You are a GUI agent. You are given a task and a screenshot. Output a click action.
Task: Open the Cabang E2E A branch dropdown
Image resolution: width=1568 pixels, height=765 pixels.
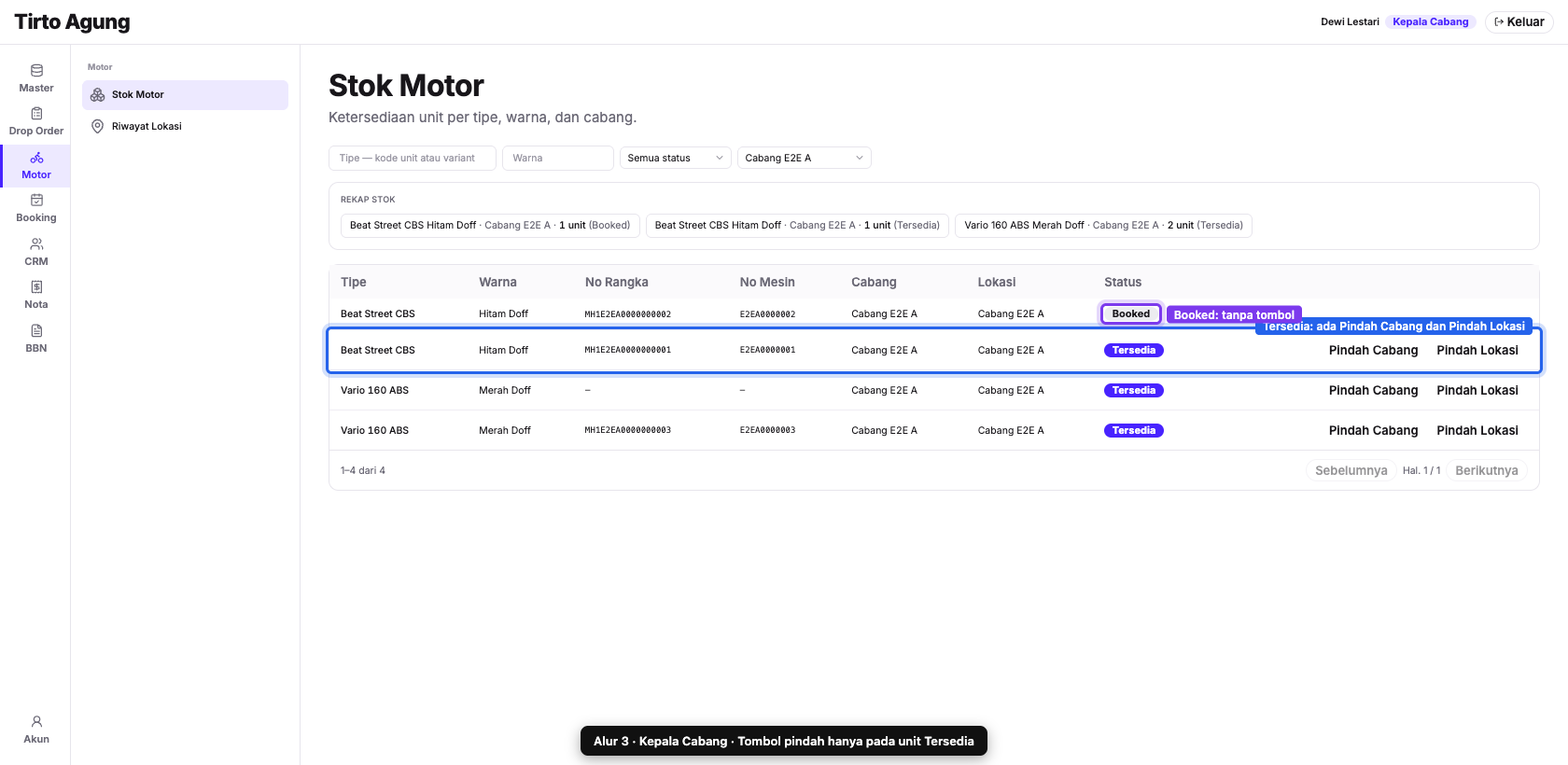click(805, 158)
